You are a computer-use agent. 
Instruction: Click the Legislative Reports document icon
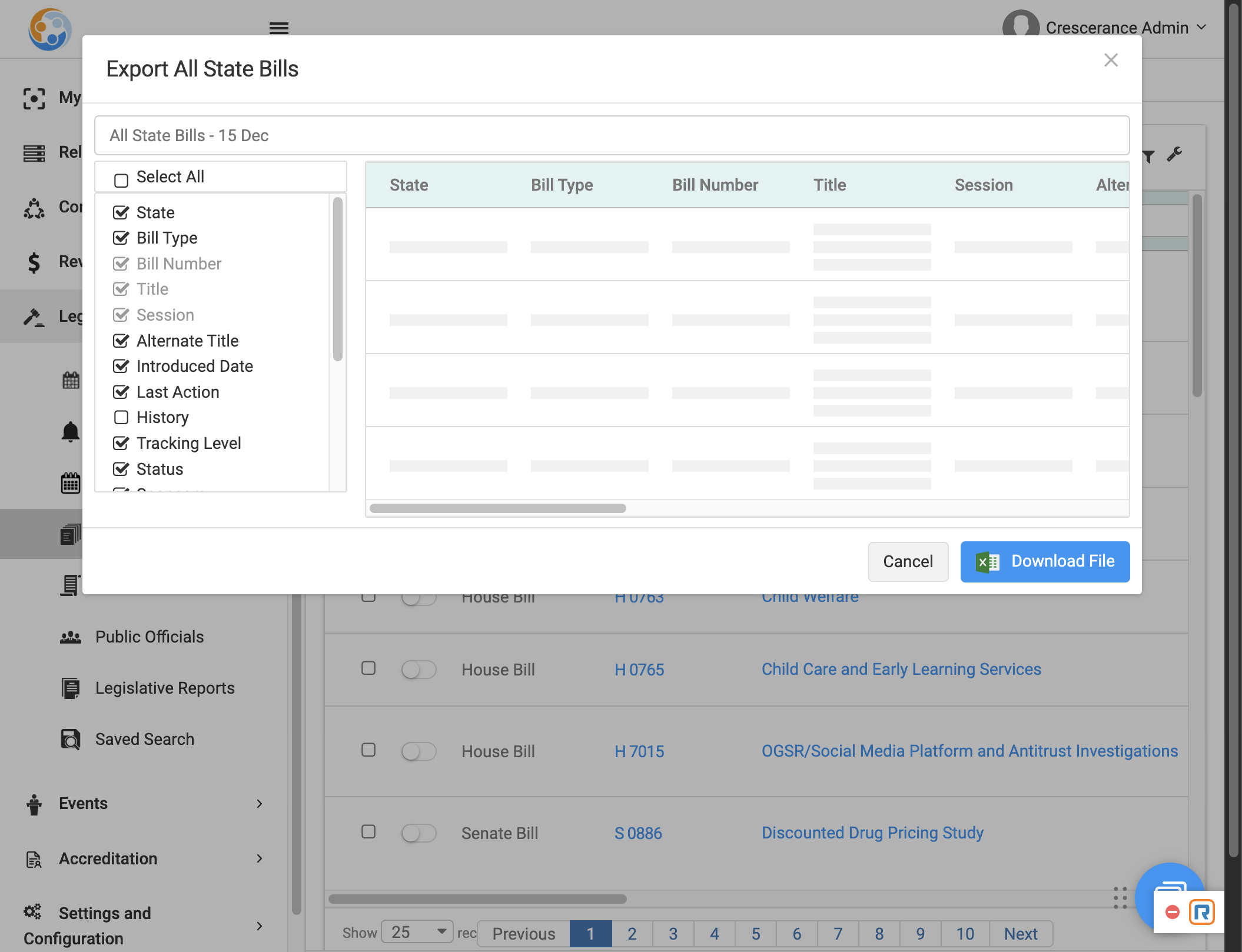(x=71, y=688)
